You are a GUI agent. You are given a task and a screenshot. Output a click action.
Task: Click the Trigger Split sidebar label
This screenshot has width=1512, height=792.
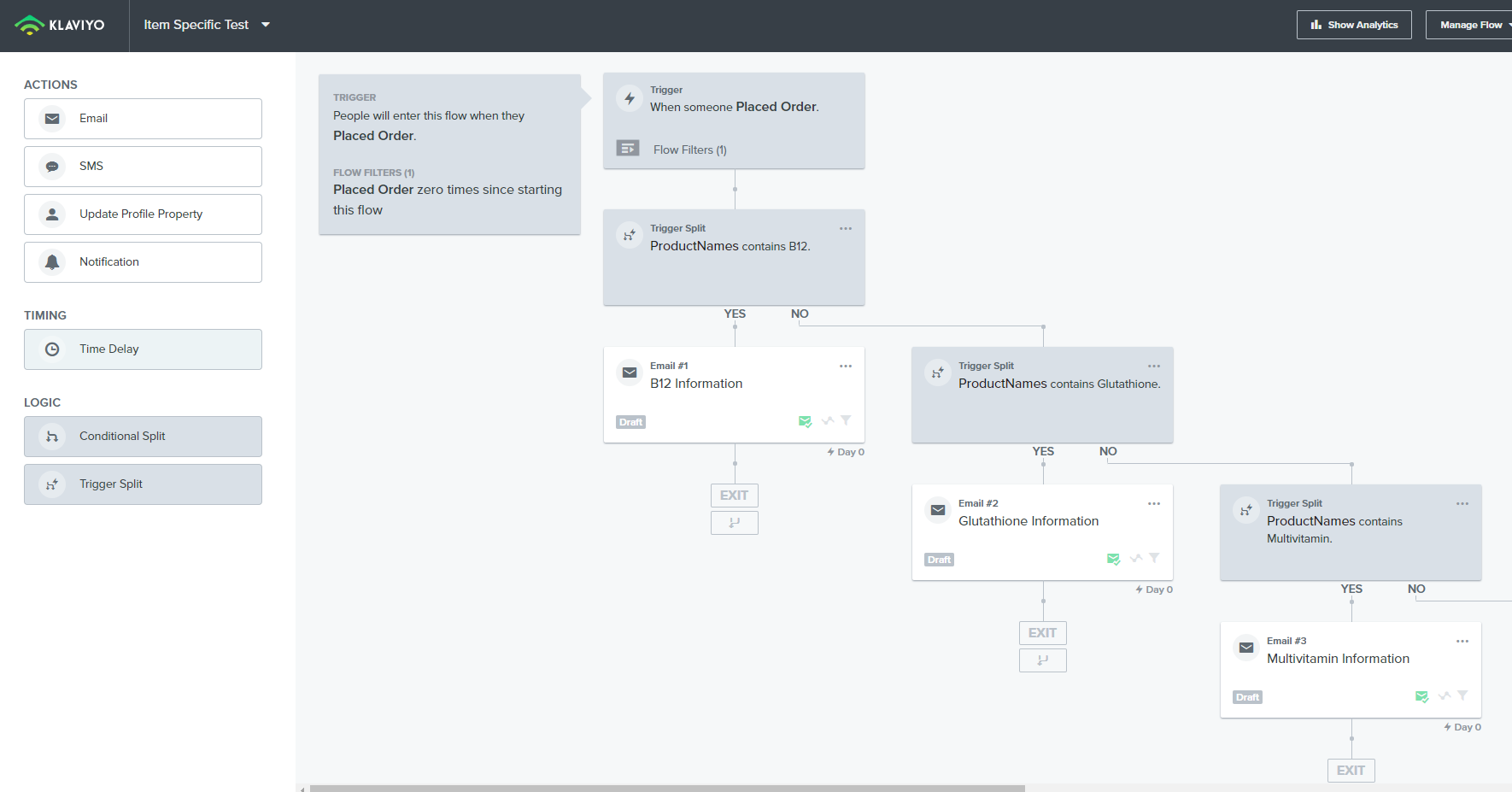[111, 484]
